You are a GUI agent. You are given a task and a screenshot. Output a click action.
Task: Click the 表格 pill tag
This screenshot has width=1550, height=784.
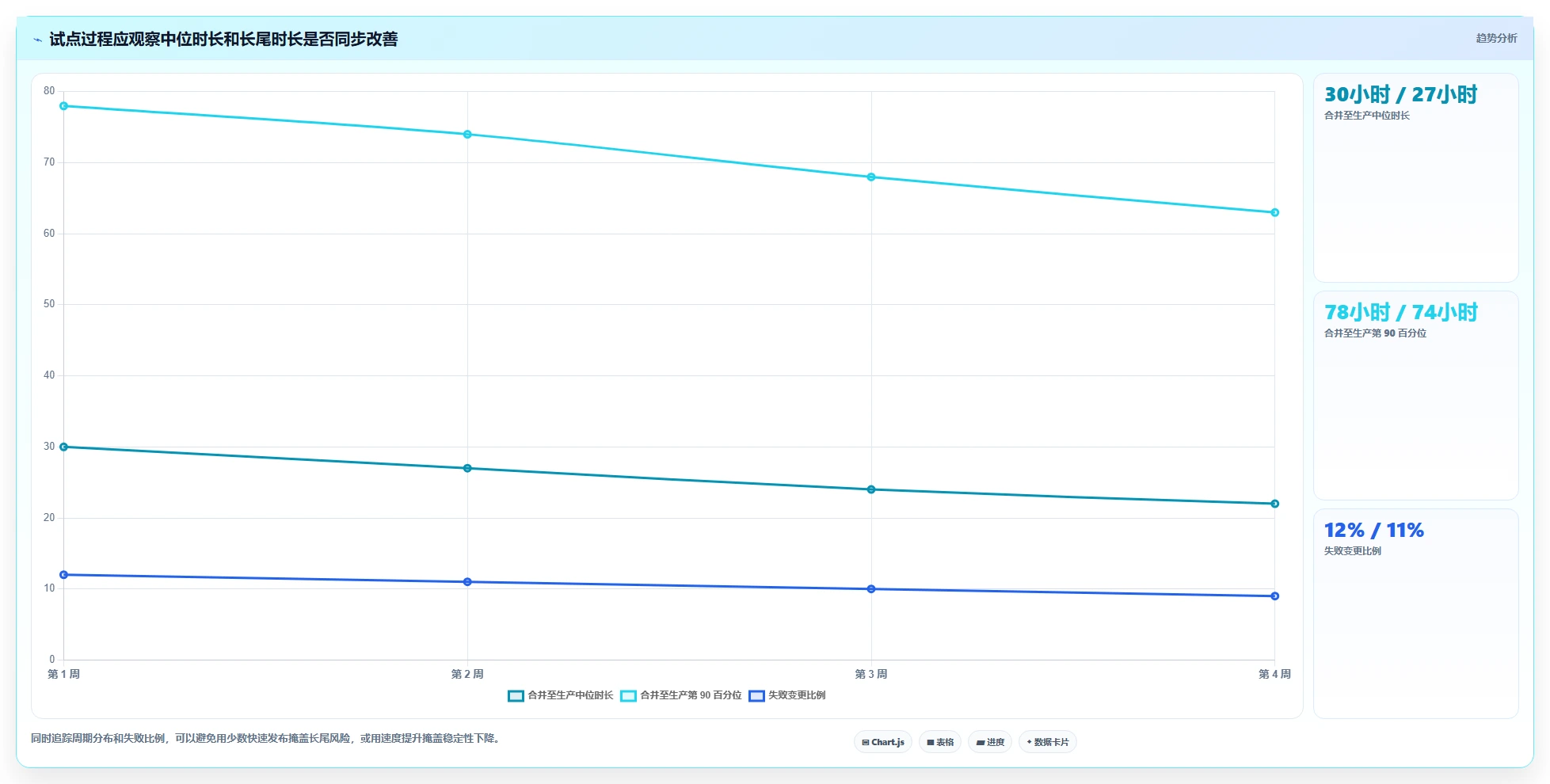coord(940,742)
